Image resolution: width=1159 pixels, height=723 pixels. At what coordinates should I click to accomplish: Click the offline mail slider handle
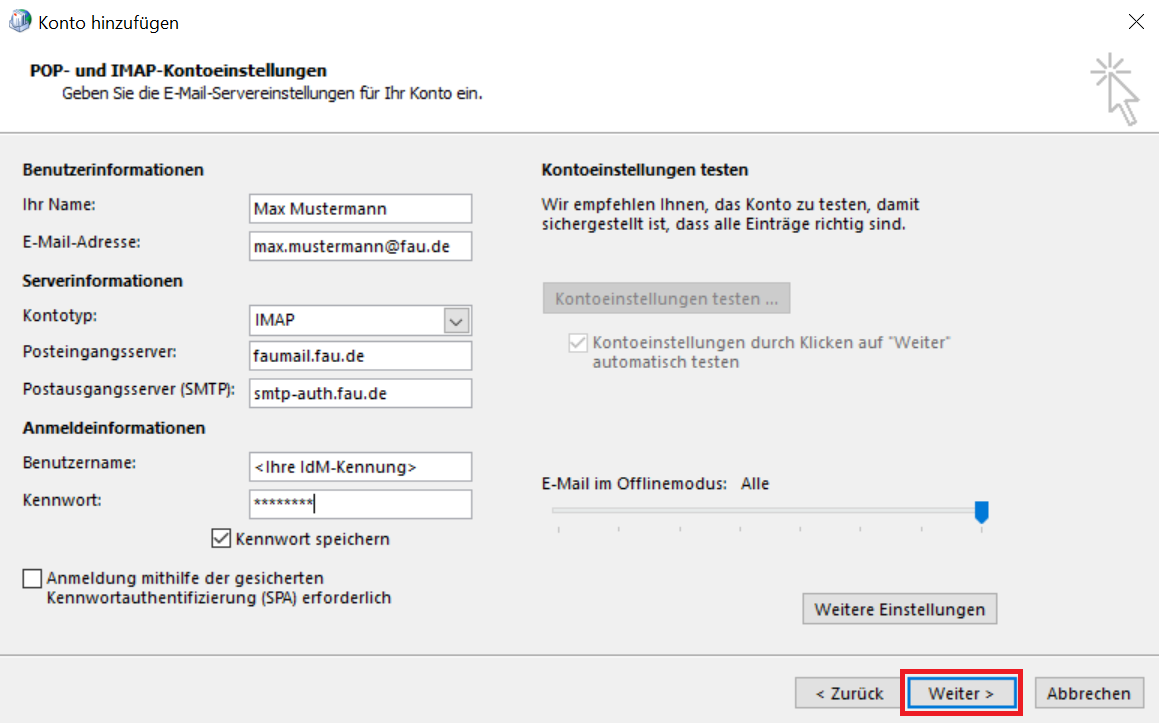pyautogui.click(x=981, y=512)
